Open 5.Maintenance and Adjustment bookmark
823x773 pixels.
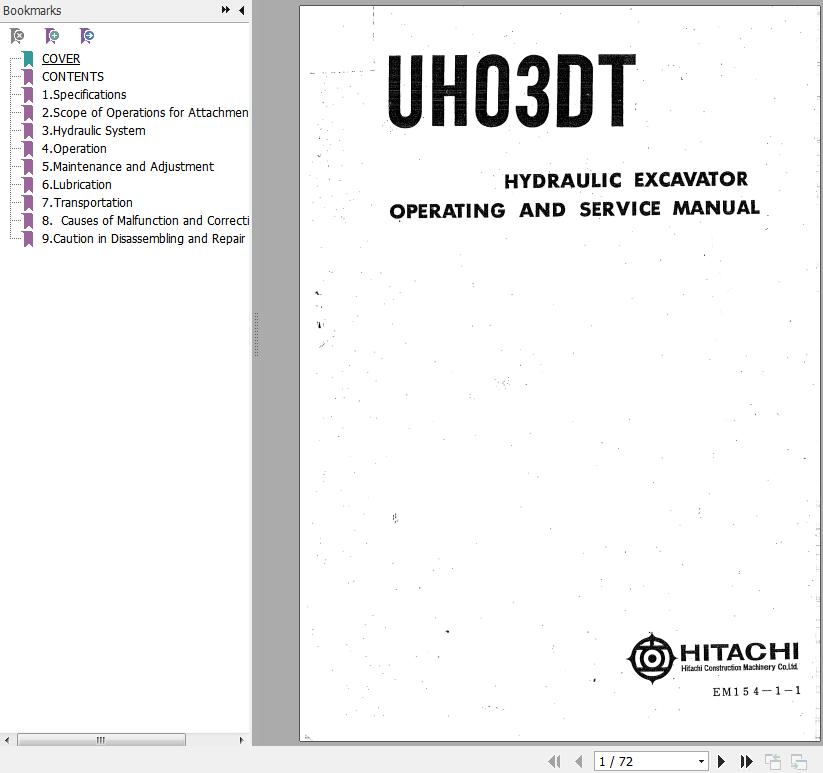[128, 166]
